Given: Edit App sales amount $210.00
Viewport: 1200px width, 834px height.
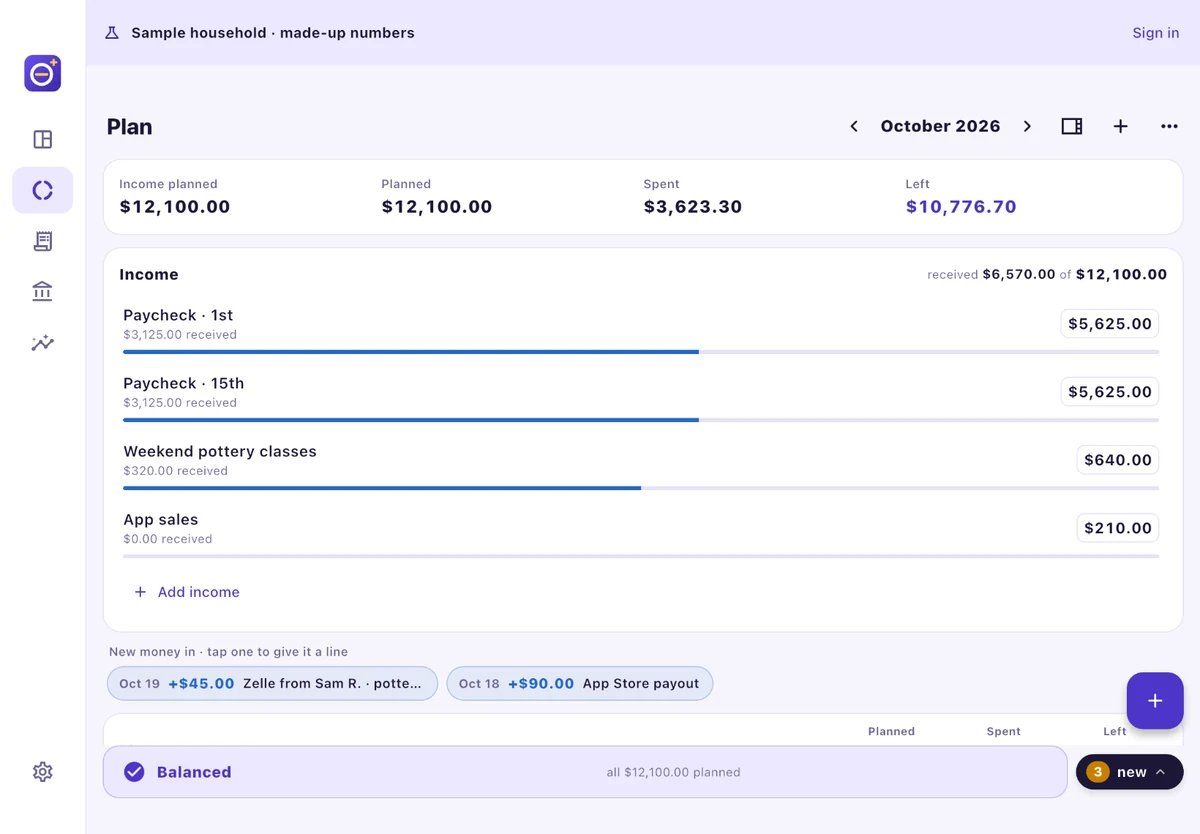Looking at the screenshot, I should [x=1118, y=528].
